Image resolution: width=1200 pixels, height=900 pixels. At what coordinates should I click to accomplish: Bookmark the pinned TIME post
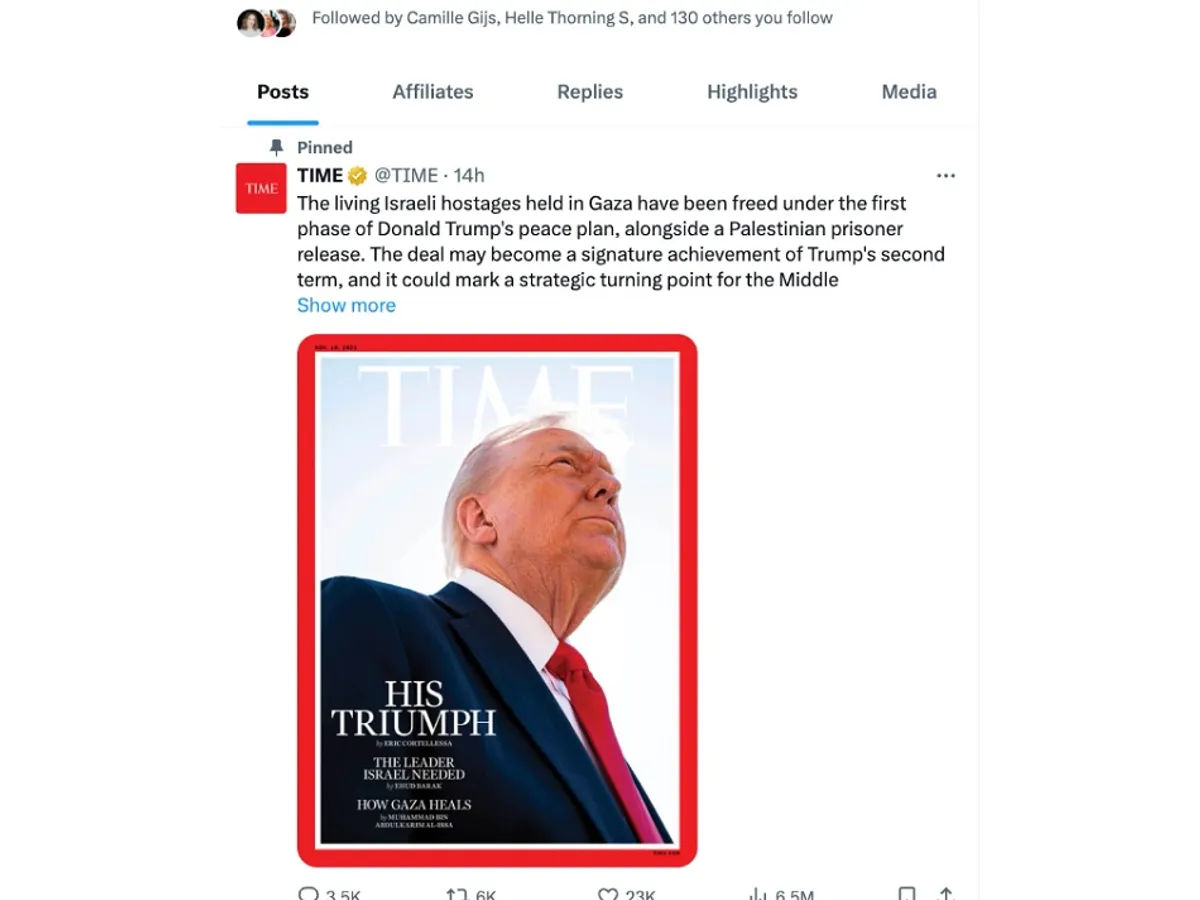tap(906, 894)
